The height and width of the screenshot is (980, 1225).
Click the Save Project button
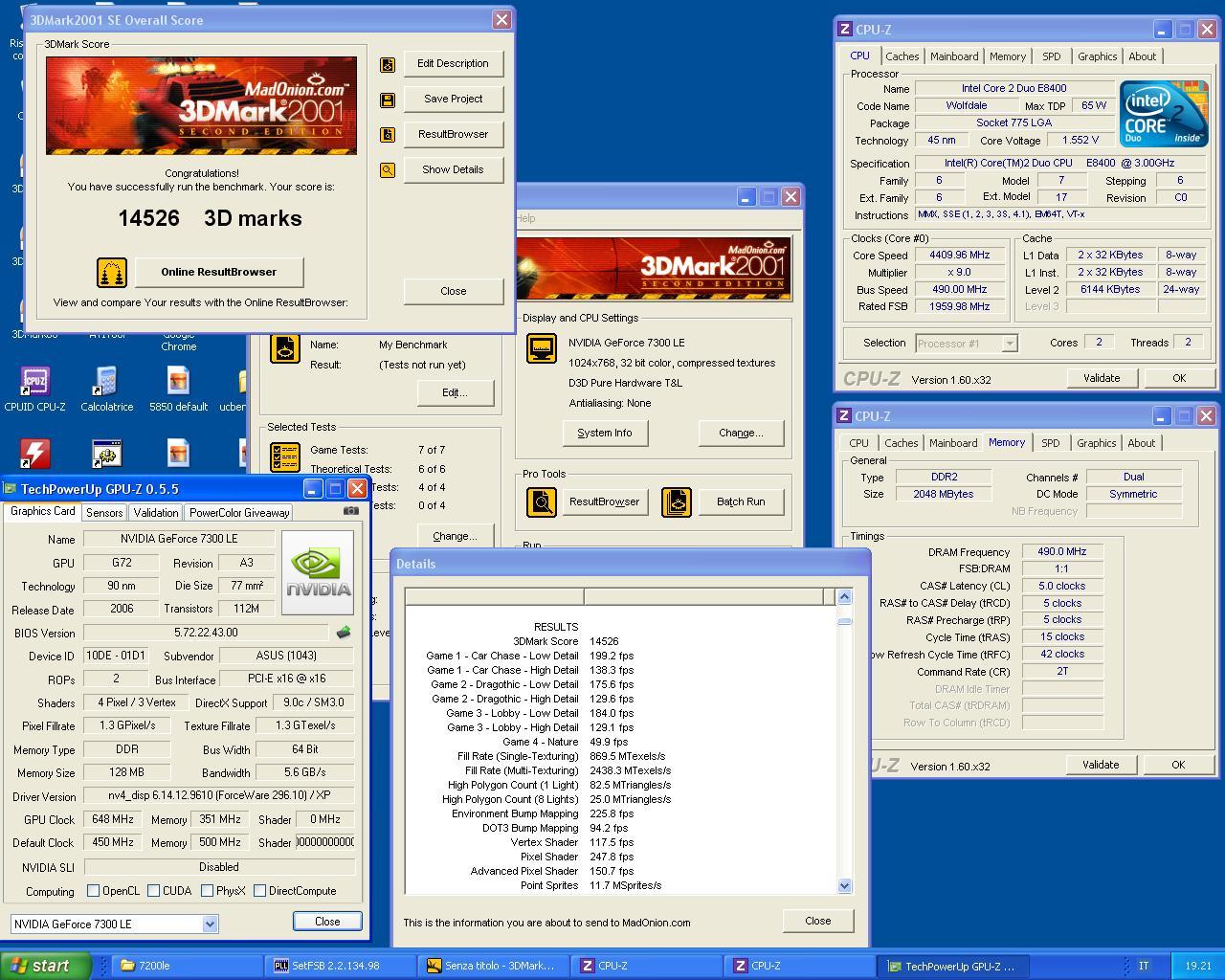coord(453,100)
